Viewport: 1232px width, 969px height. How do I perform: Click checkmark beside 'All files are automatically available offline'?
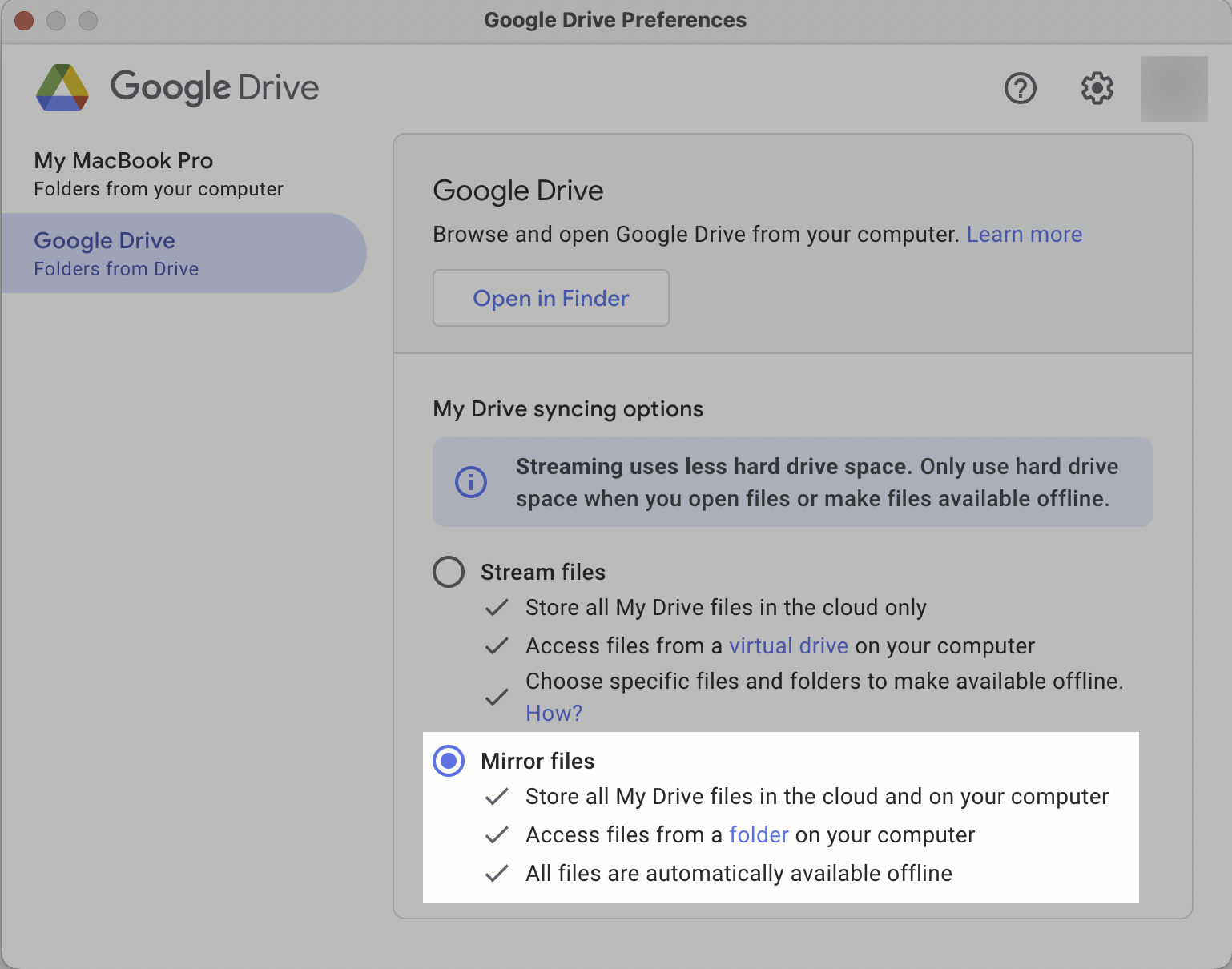497,874
